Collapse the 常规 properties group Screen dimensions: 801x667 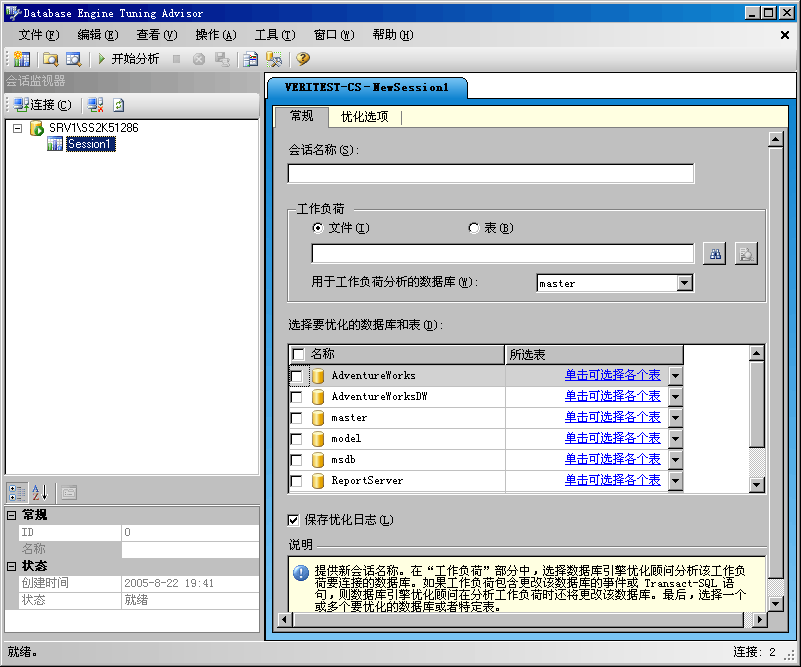pos(11,515)
